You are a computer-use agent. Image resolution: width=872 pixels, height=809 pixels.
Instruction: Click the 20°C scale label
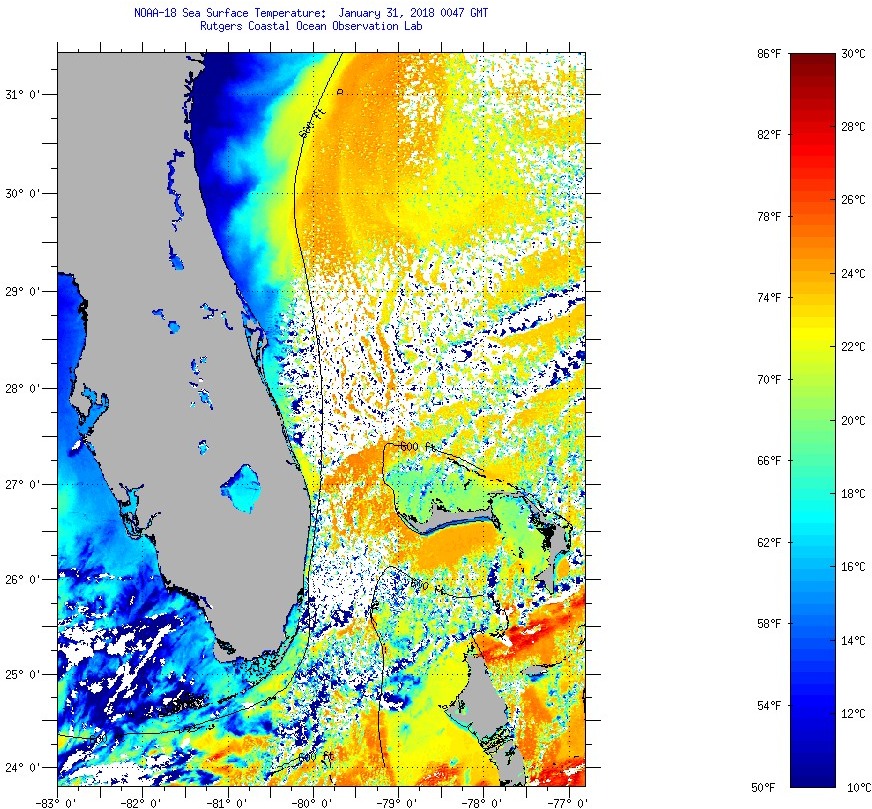tap(853, 421)
